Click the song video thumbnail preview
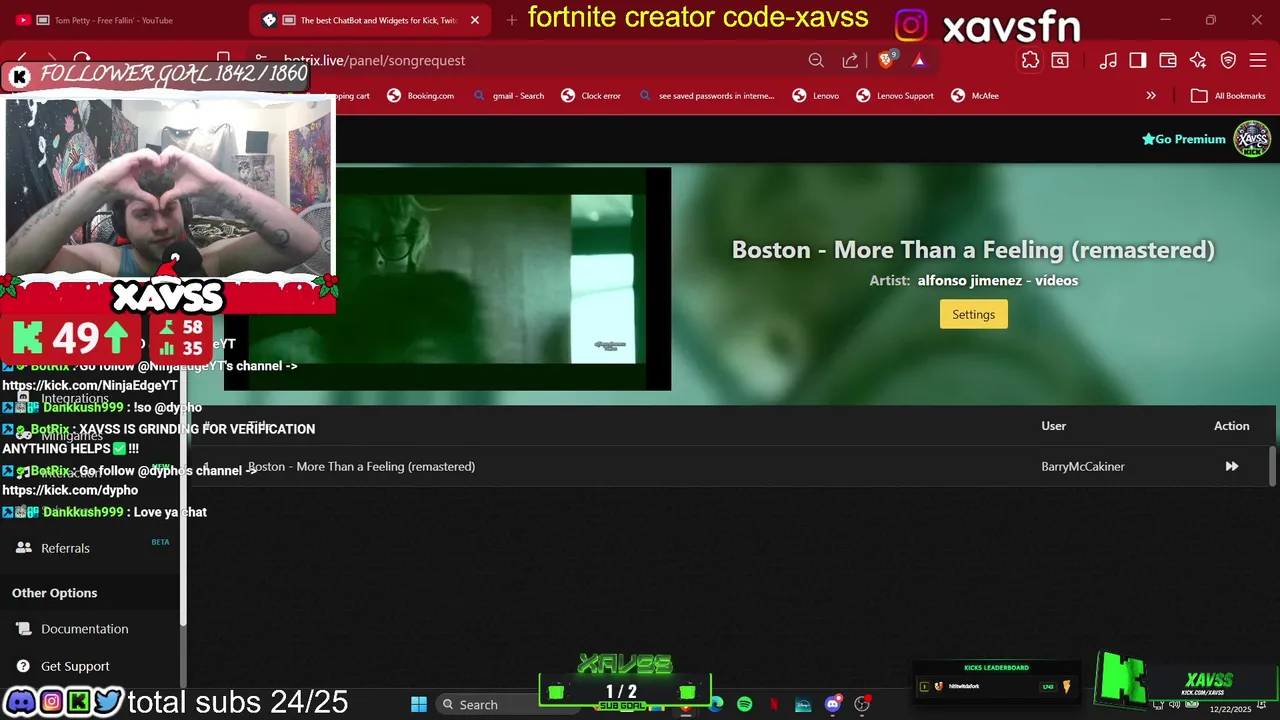 tap(448, 279)
